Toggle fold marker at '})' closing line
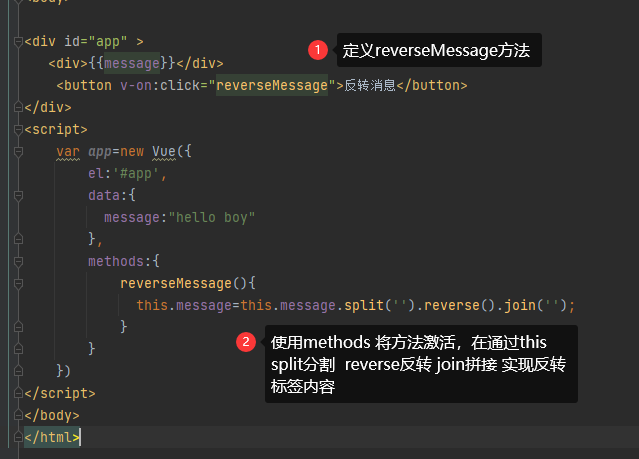639x459 pixels. click(18, 371)
